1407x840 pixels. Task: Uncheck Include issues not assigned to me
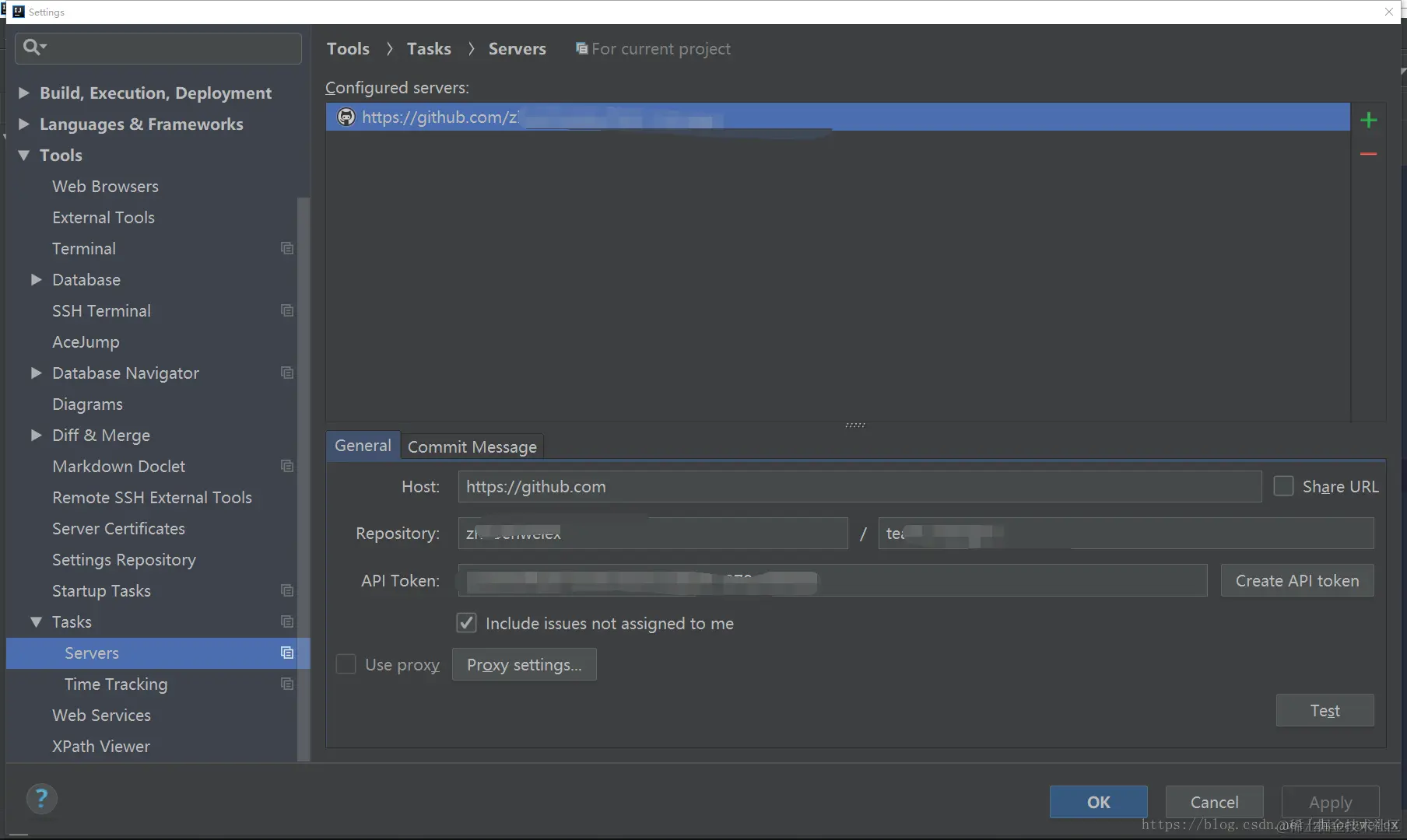[466, 623]
